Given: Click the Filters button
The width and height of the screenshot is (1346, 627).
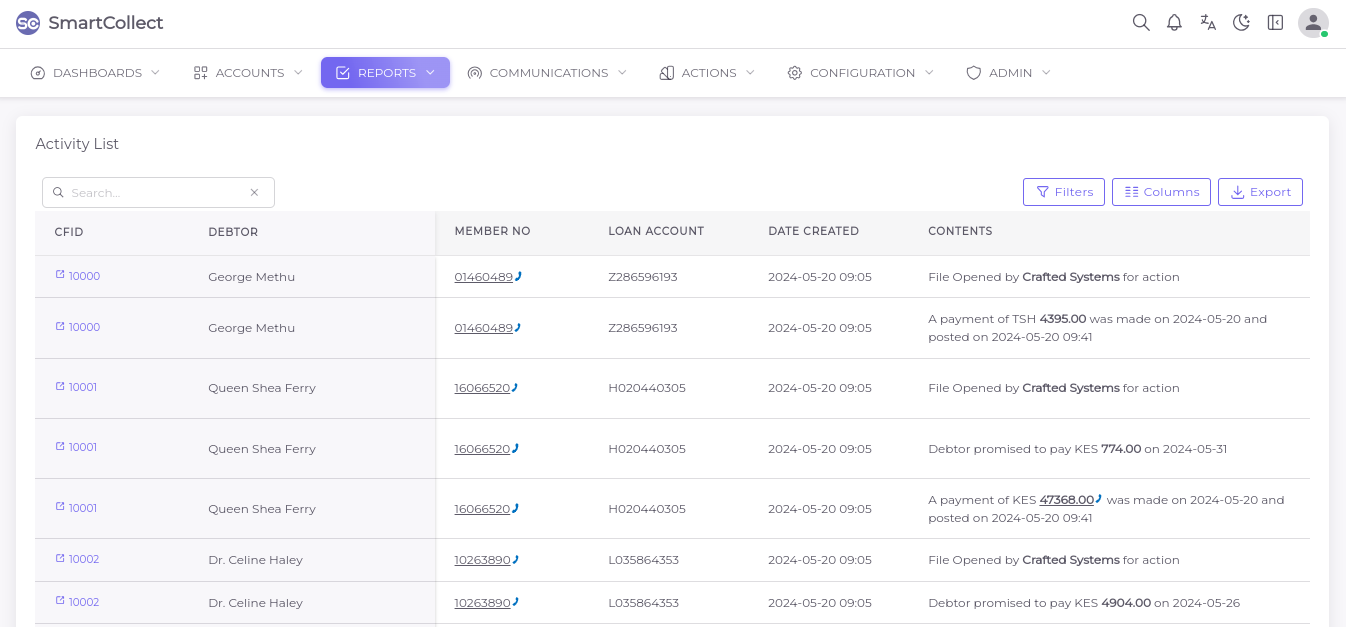Looking at the screenshot, I should click(x=1064, y=192).
